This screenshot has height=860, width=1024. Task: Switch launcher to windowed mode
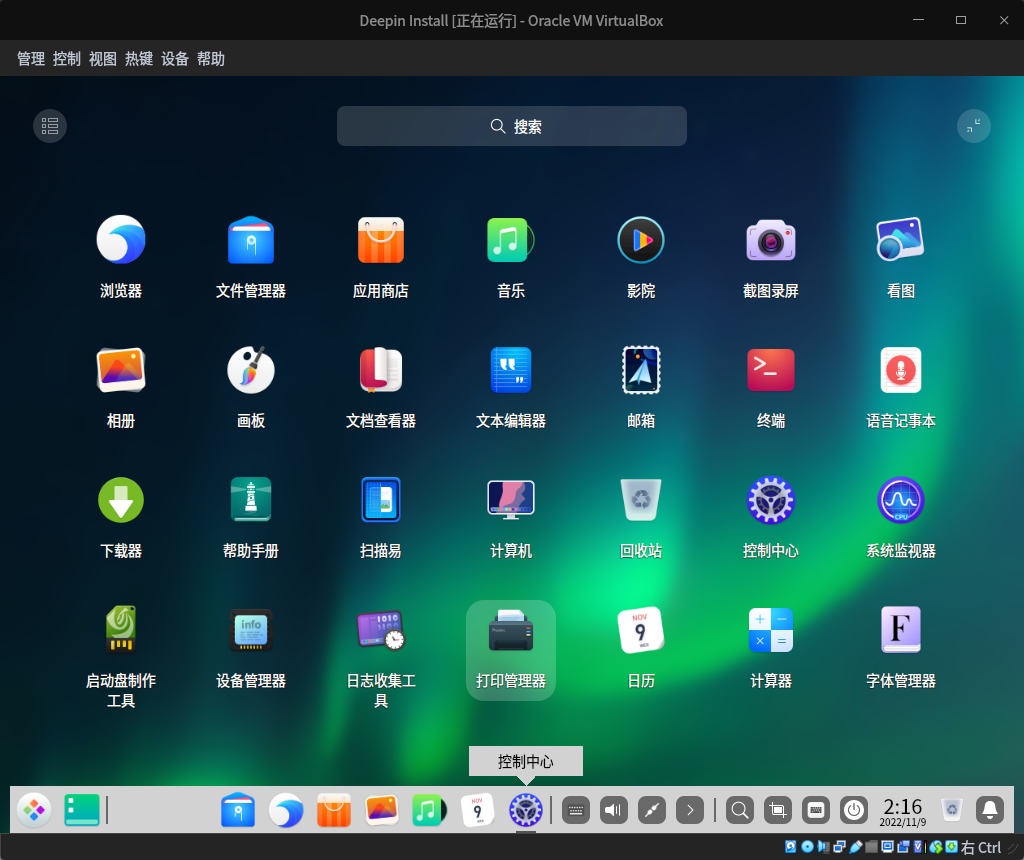[x=974, y=126]
